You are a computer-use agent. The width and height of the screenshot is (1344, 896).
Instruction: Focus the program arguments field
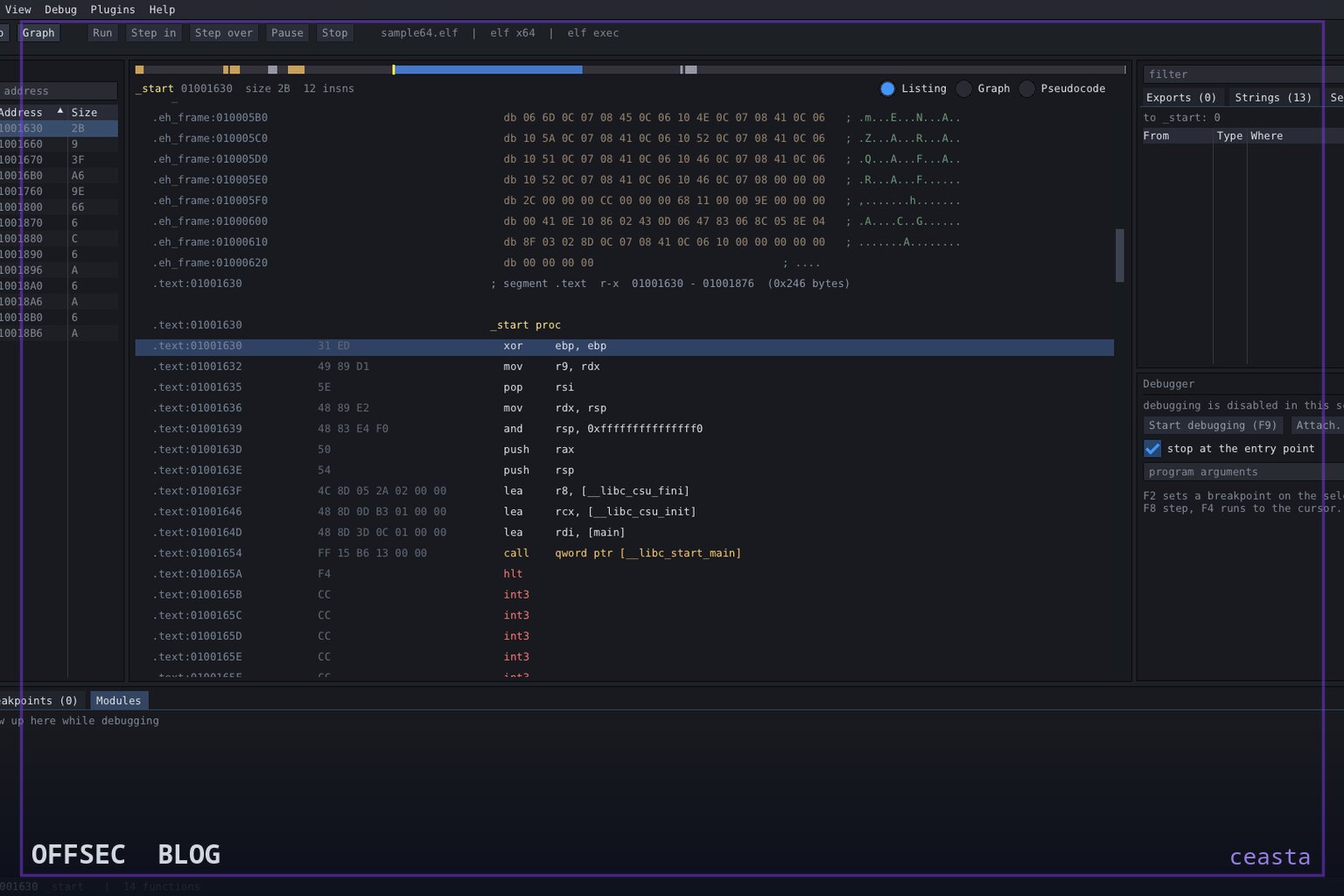click(x=1243, y=472)
